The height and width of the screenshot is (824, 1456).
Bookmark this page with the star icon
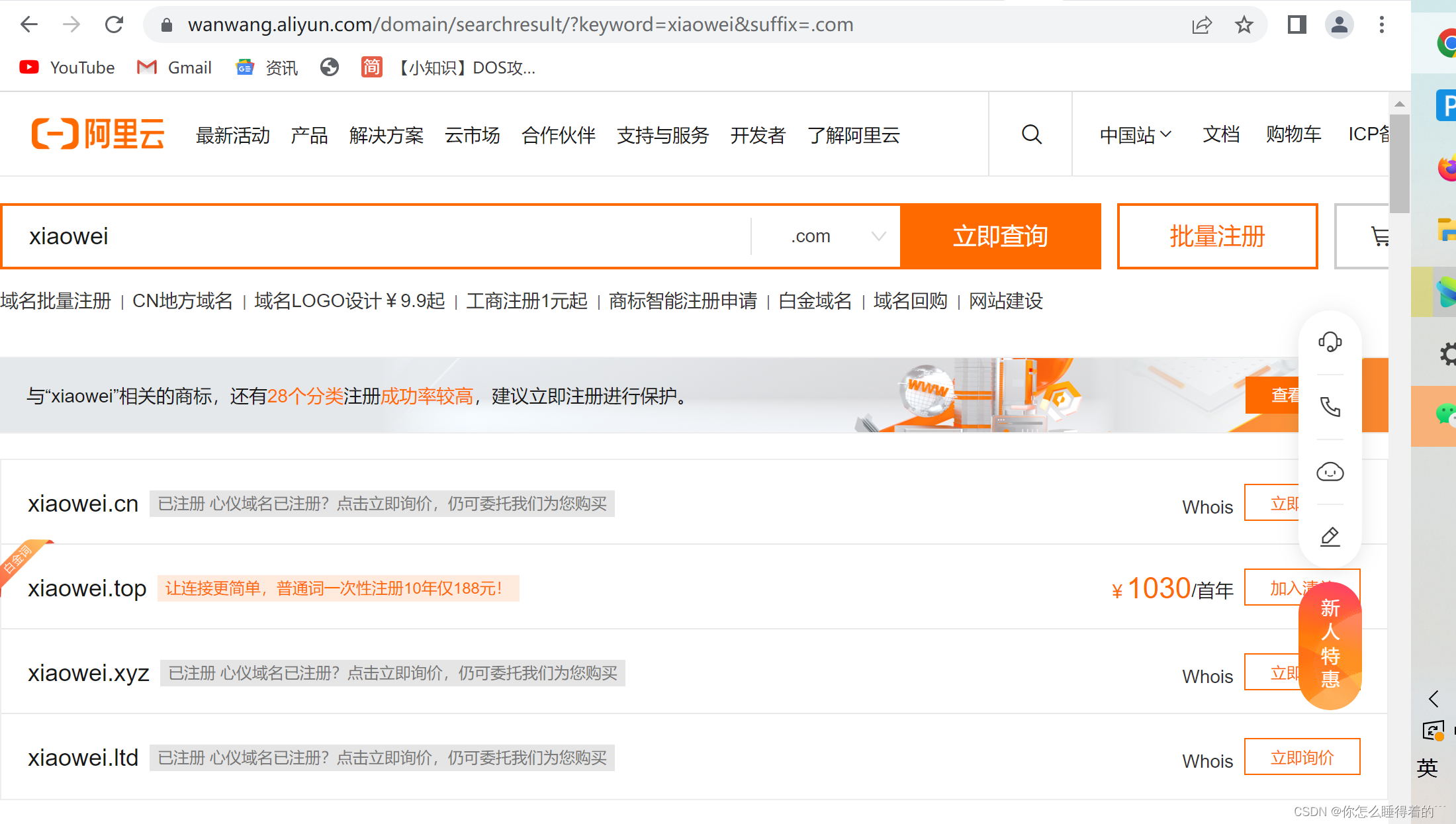point(1244,25)
